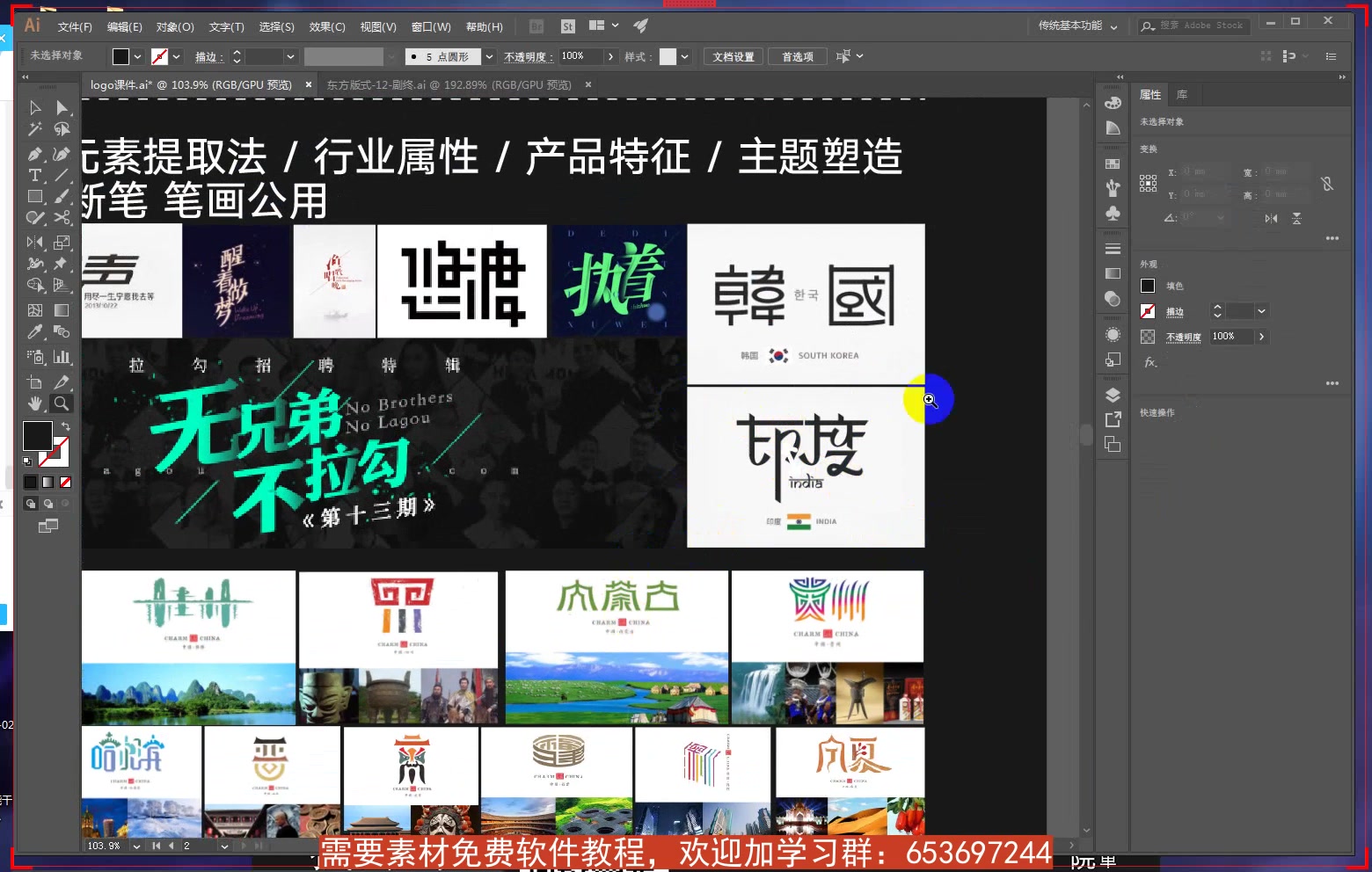Switch to 东方版式-12-剧终.ai document tab

coord(449,85)
